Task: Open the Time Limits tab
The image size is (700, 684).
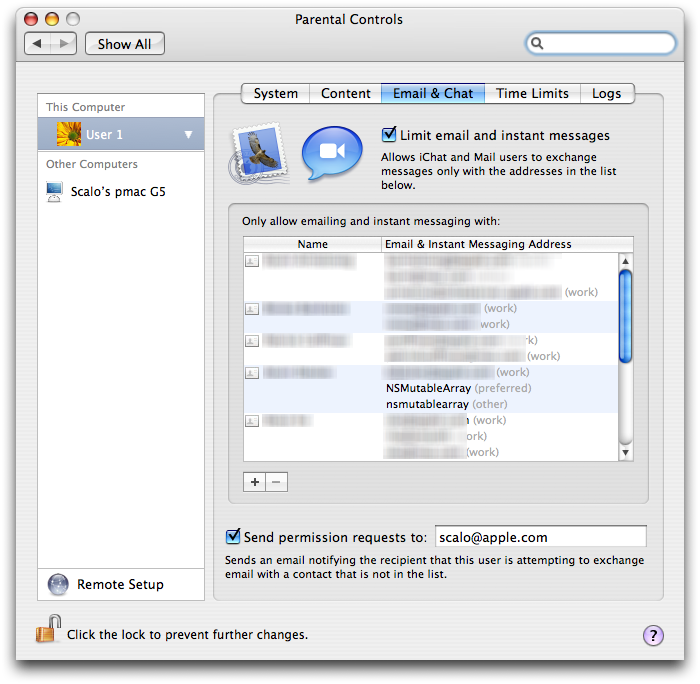Action: coord(532,93)
